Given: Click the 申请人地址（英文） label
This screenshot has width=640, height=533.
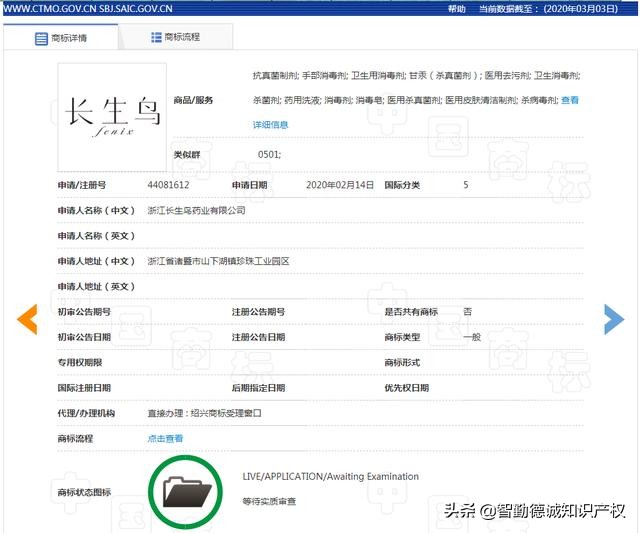Looking at the screenshot, I should [x=96, y=286].
